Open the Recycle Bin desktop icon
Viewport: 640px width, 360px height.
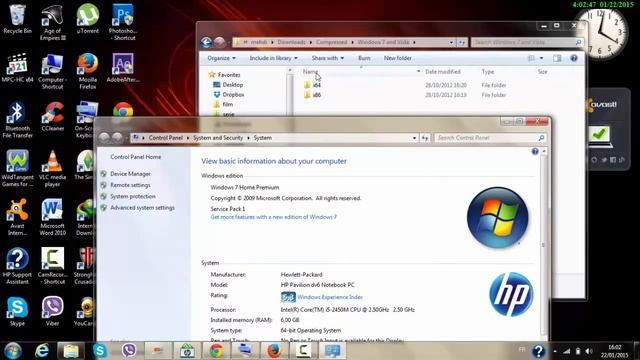pos(17,20)
